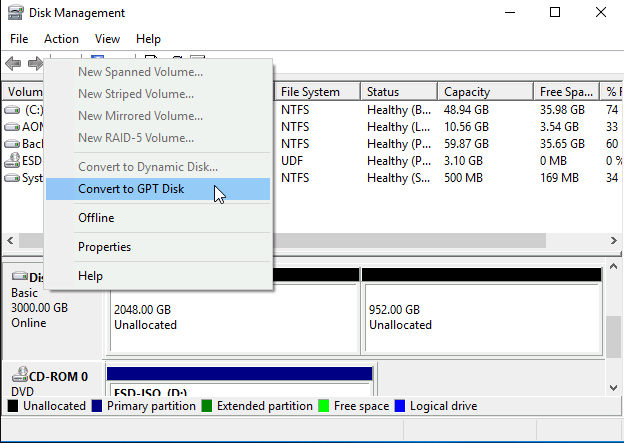The height and width of the screenshot is (443, 624).
Task: Click the Extended partition green legend swatch
Action: click(207, 406)
